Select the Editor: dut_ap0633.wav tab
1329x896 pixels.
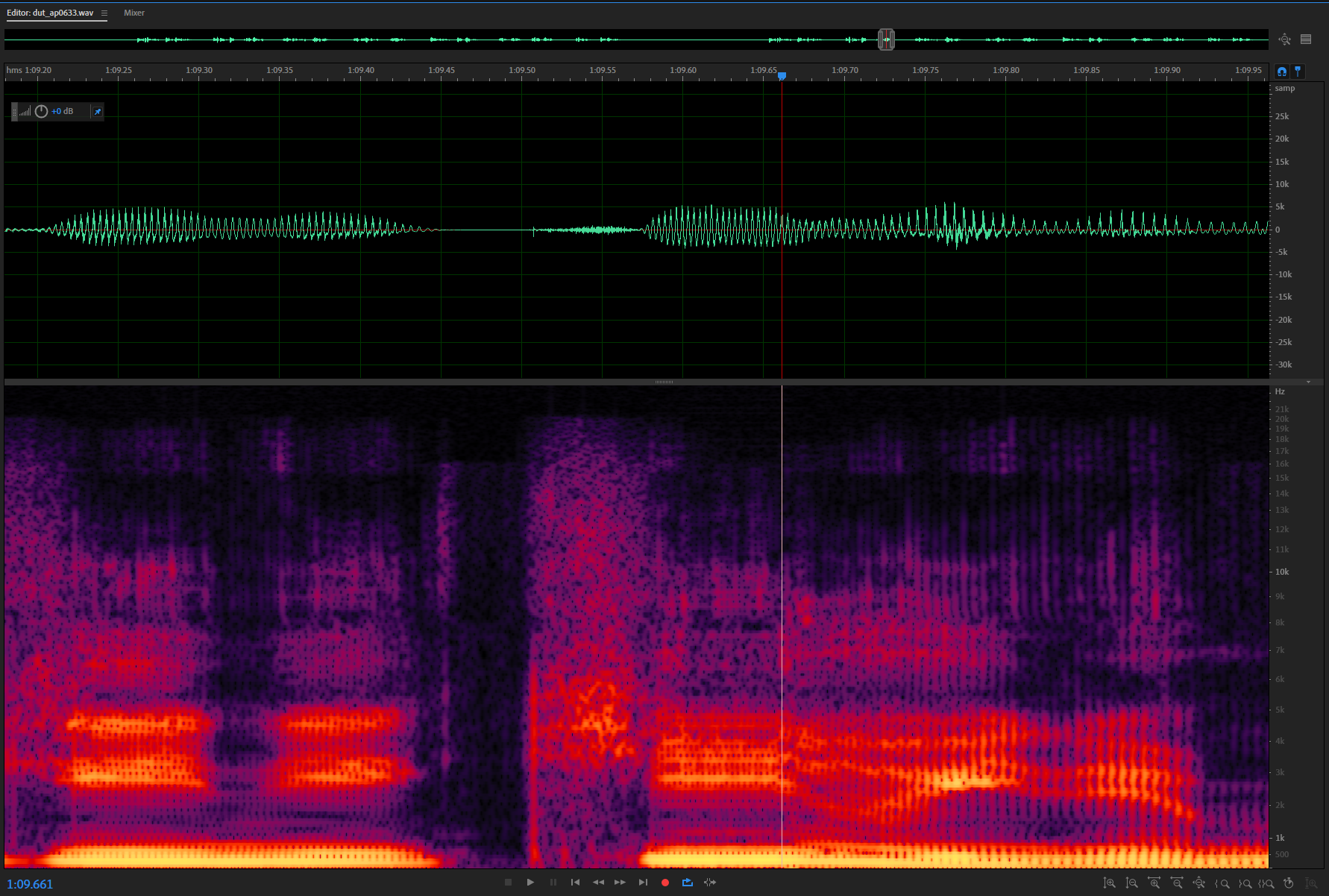51,13
